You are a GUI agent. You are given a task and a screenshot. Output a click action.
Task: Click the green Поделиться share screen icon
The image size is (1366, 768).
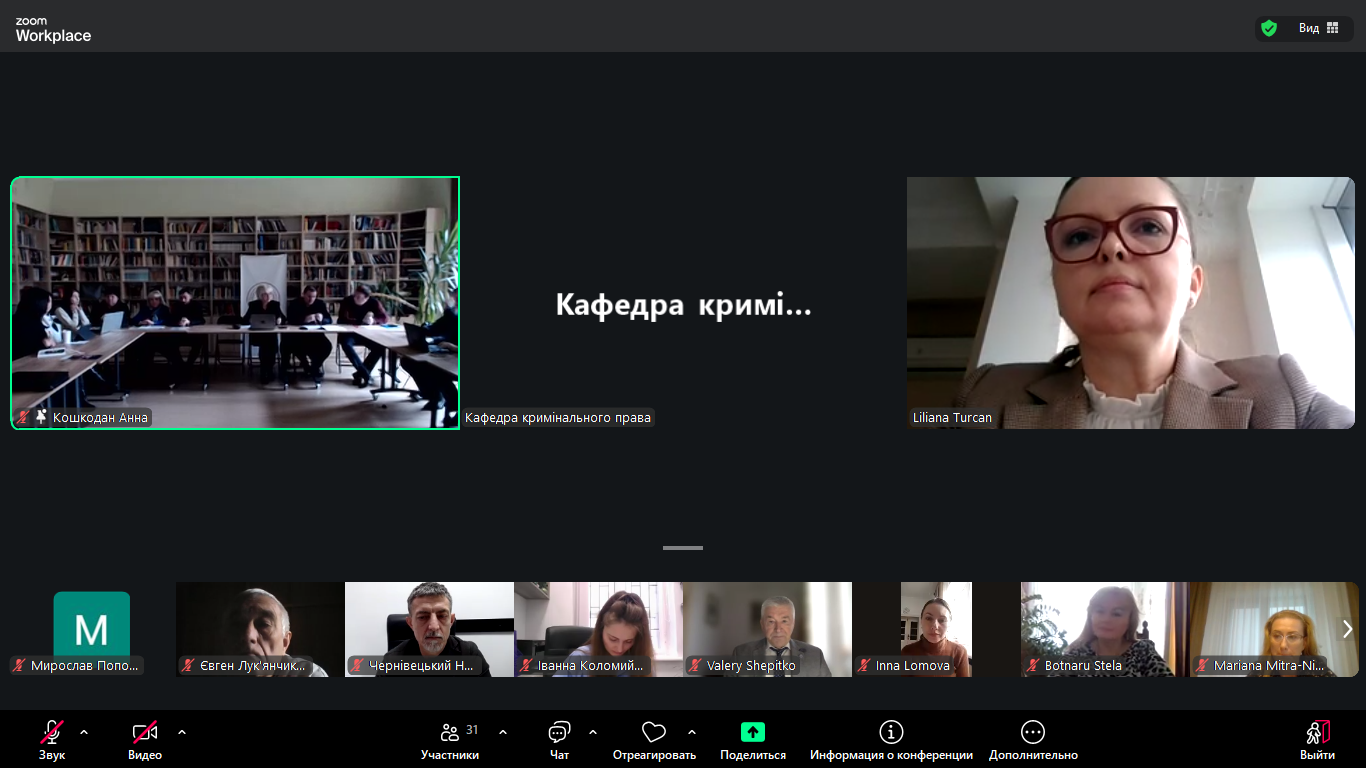point(753,732)
